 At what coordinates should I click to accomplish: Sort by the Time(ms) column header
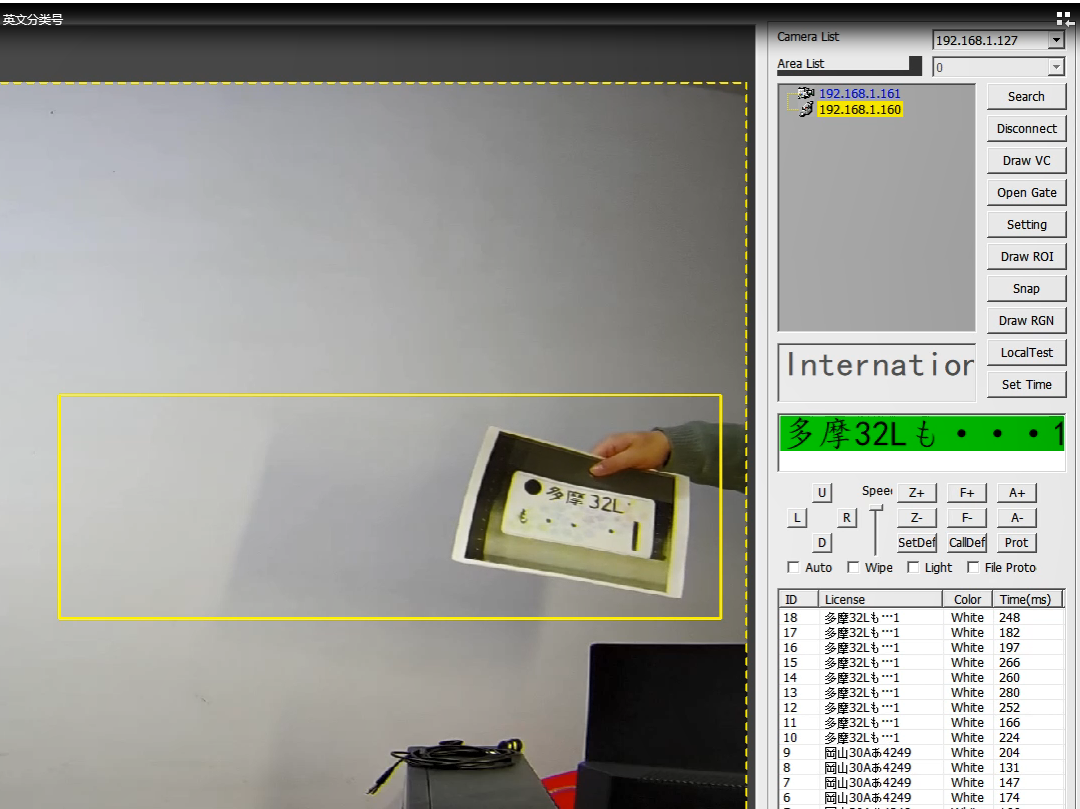click(x=1025, y=599)
